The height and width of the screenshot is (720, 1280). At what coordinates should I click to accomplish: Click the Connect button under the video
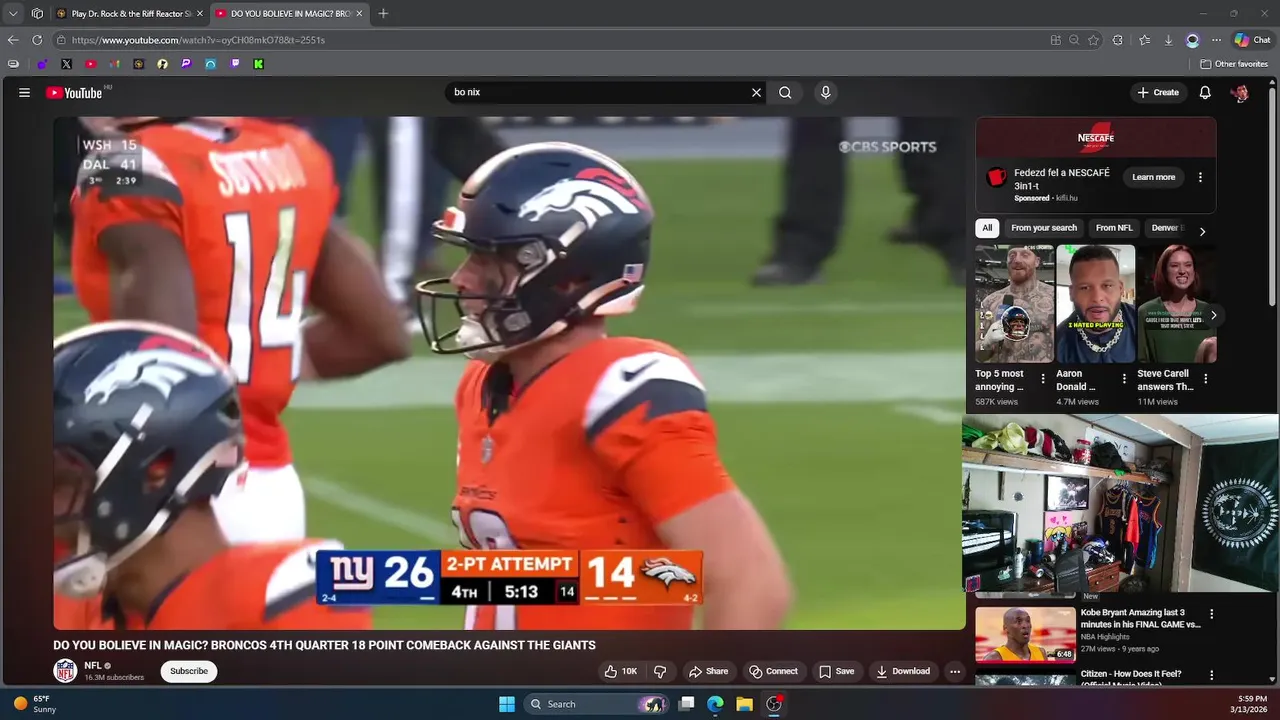click(773, 671)
